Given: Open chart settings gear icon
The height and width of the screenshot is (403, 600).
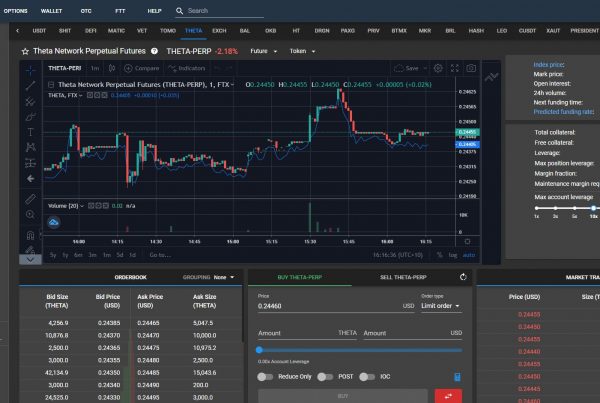Looking at the screenshot, I should coord(438,68).
